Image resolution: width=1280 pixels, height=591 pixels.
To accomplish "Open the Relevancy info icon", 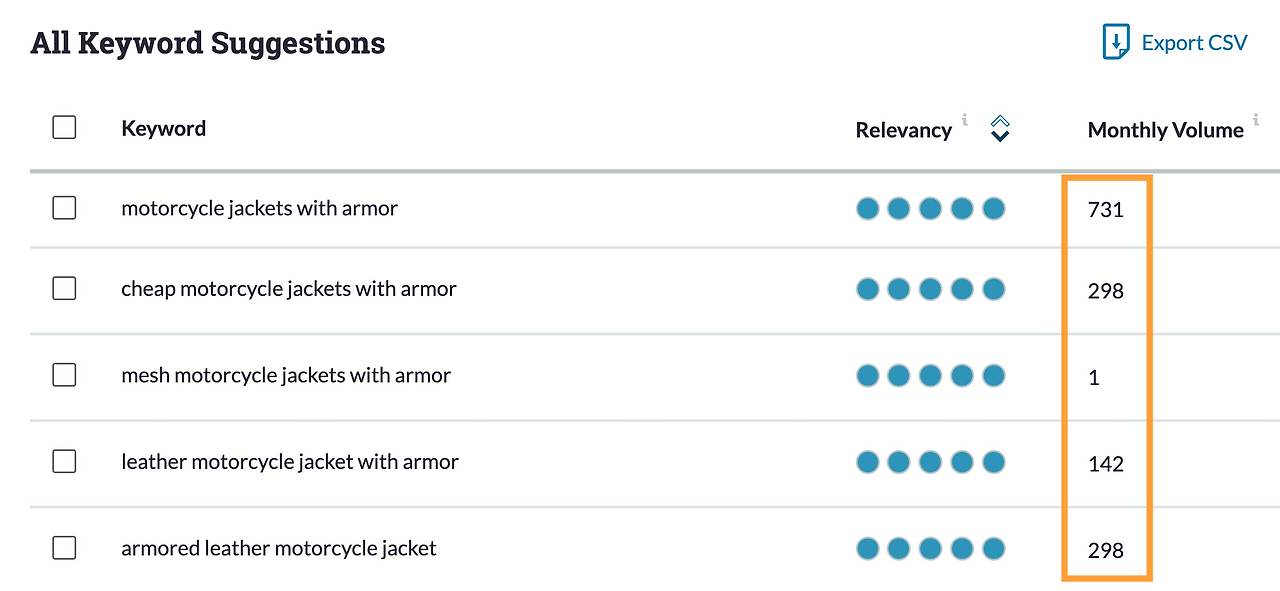I will [965, 119].
